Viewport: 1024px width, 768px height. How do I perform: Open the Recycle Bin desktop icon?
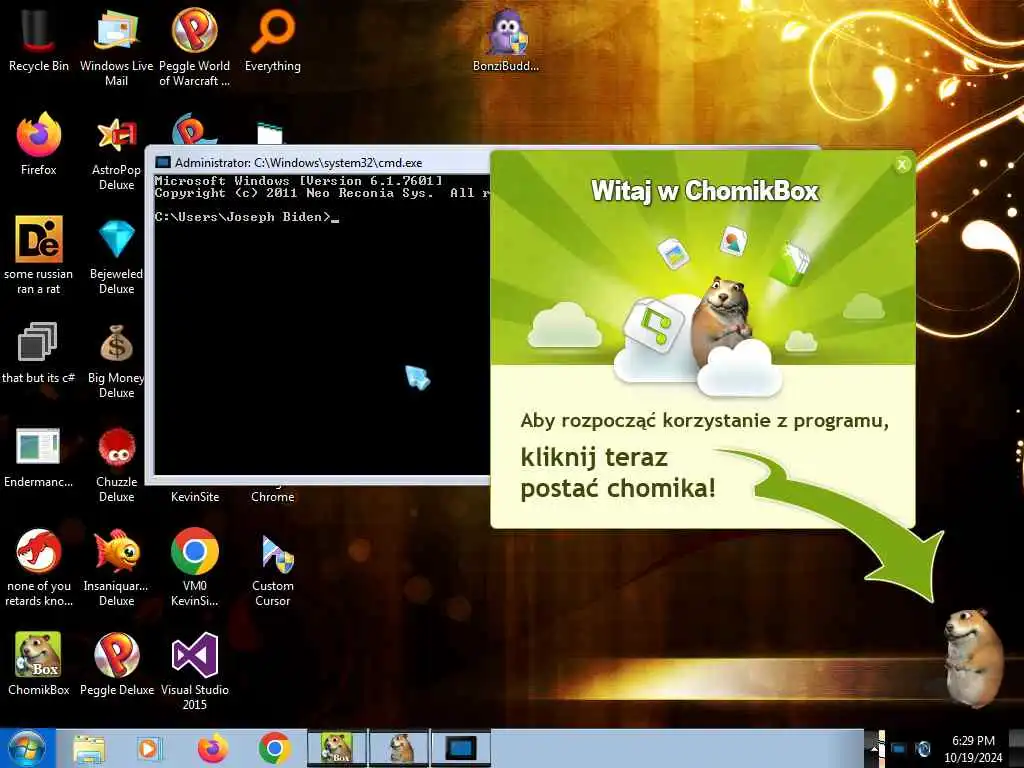pyautogui.click(x=39, y=40)
